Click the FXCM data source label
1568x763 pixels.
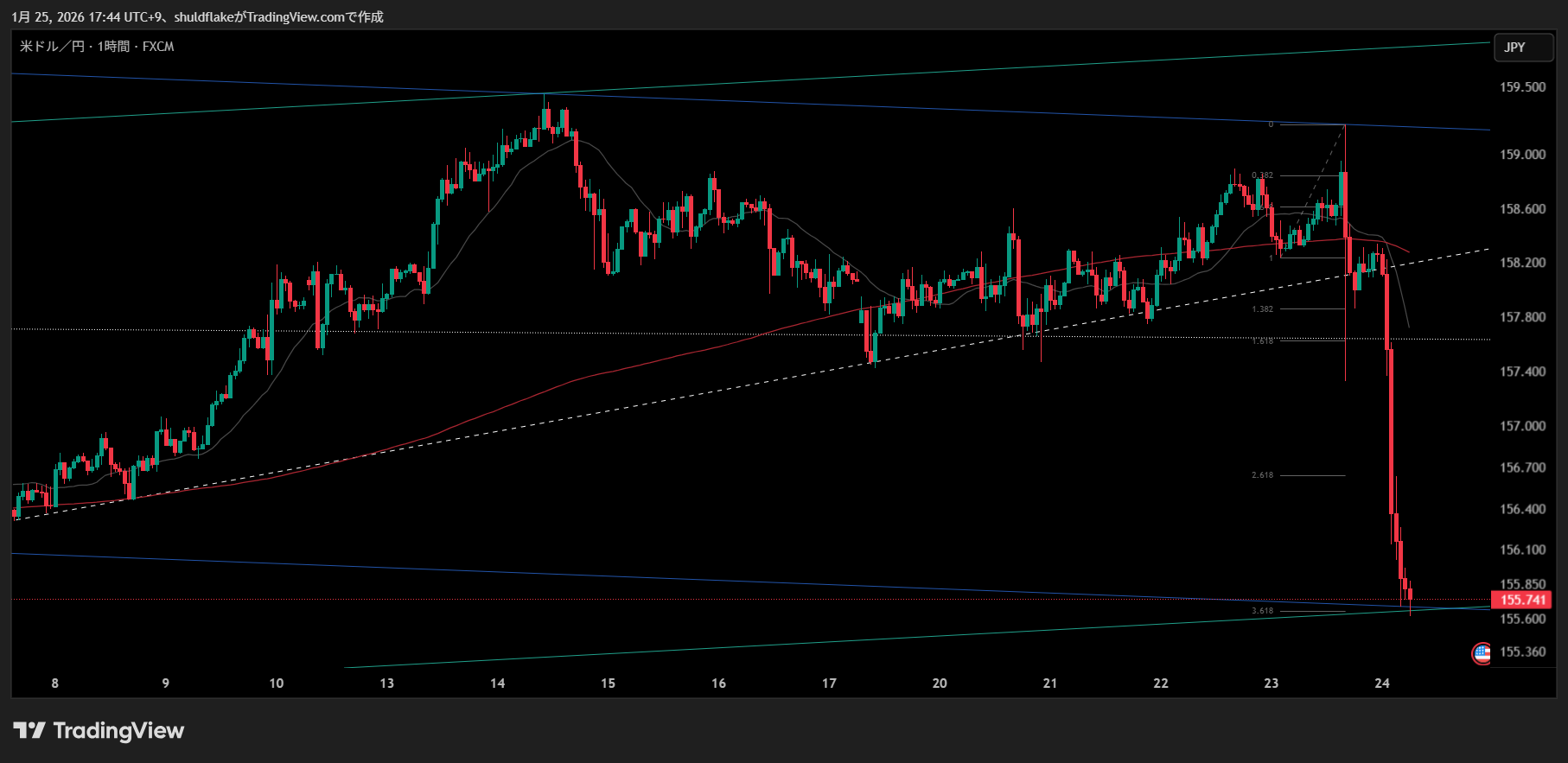[x=158, y=47]
